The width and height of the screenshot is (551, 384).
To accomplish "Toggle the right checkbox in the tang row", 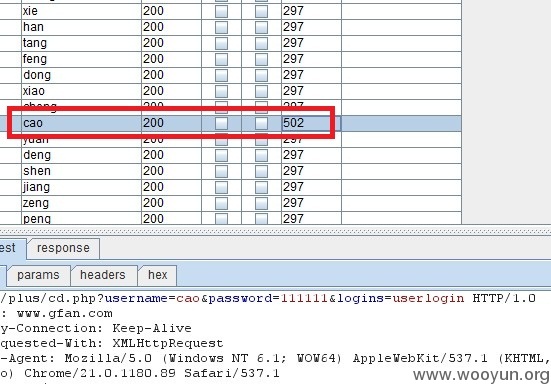I will (x=261, y=43).
